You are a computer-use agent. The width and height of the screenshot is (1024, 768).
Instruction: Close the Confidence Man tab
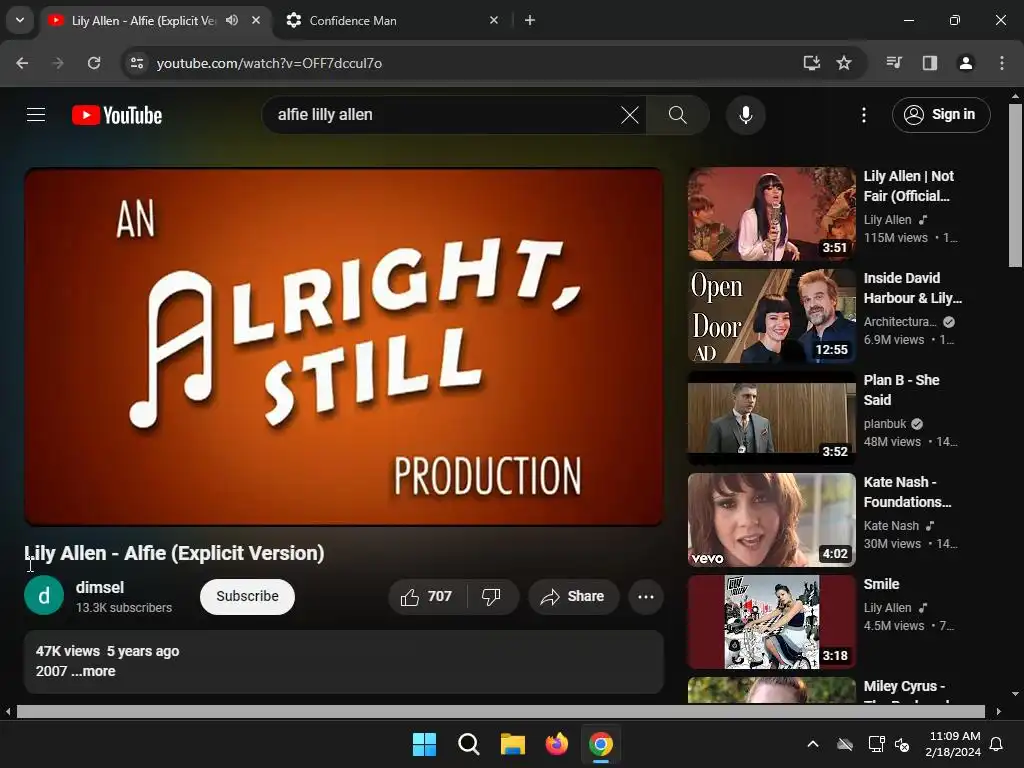pos(494,20)
